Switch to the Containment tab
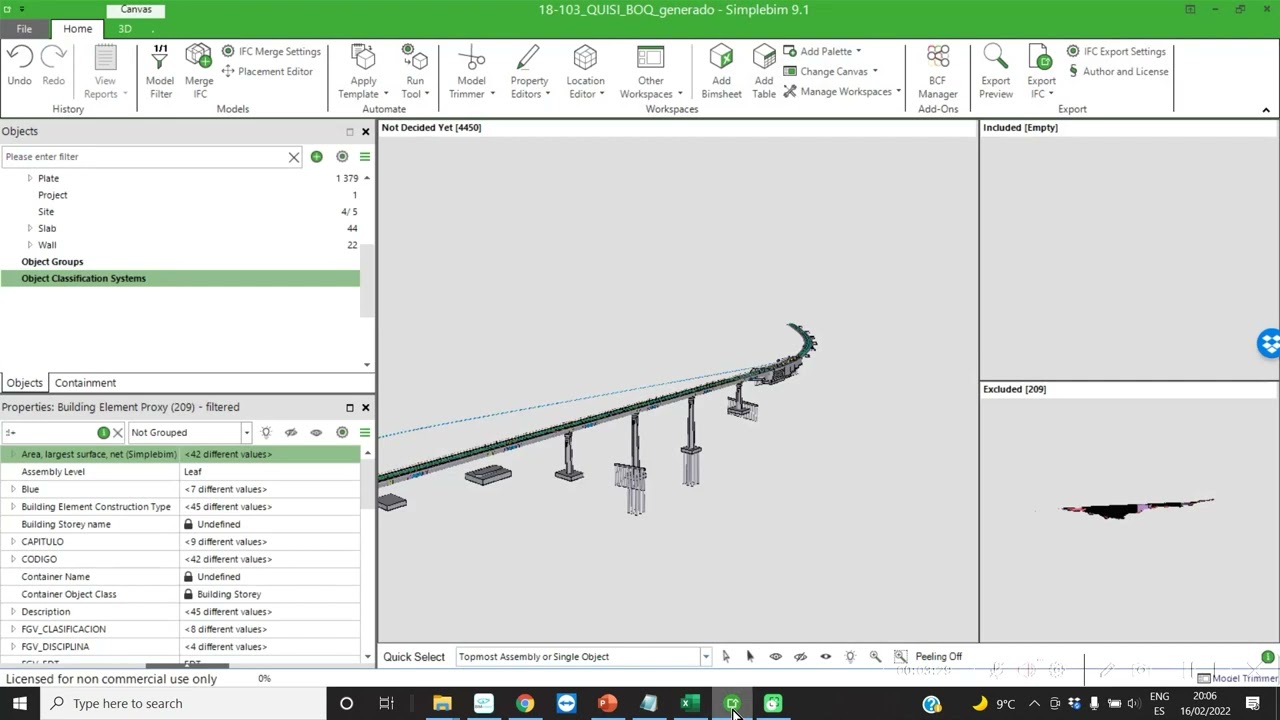 (85, 383)
